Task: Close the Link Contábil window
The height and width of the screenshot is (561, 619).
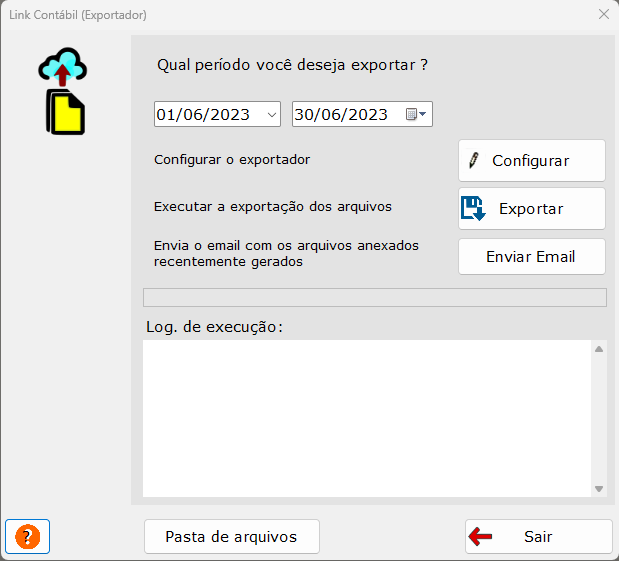Action: click(x=603, y=15)
